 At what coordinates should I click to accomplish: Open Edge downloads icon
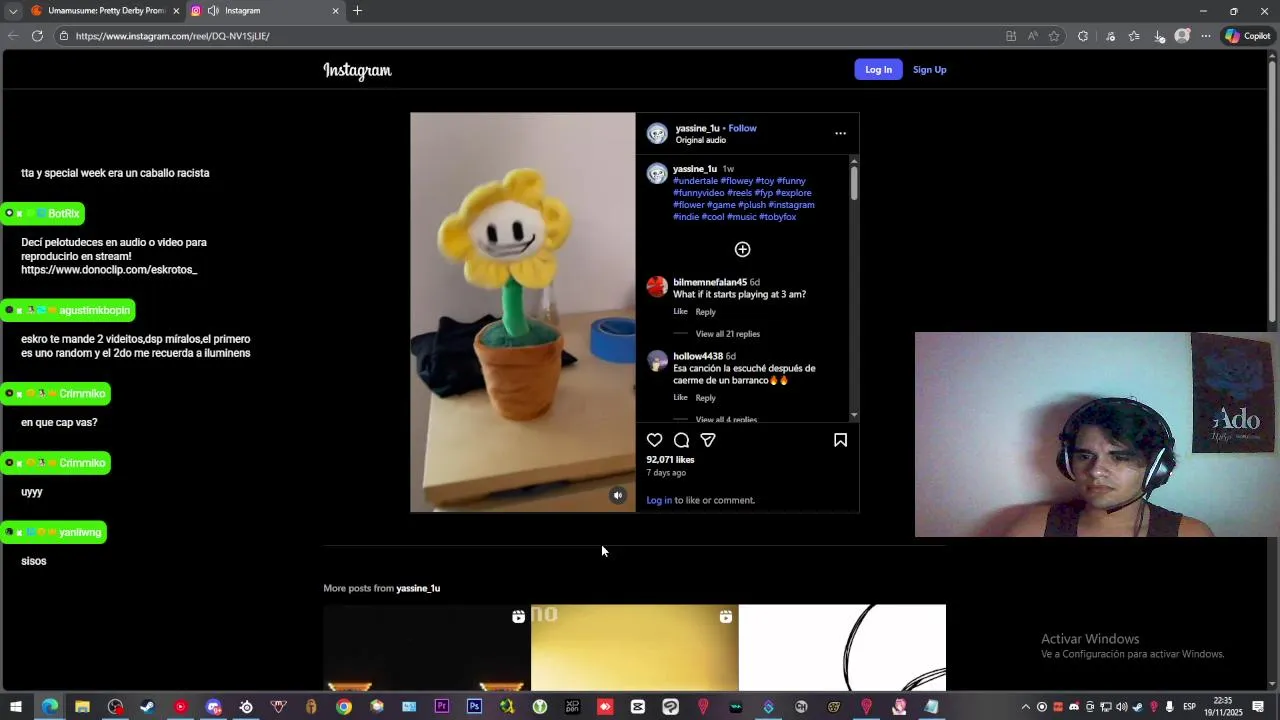pyautogui.click(x=1159, y=36)
